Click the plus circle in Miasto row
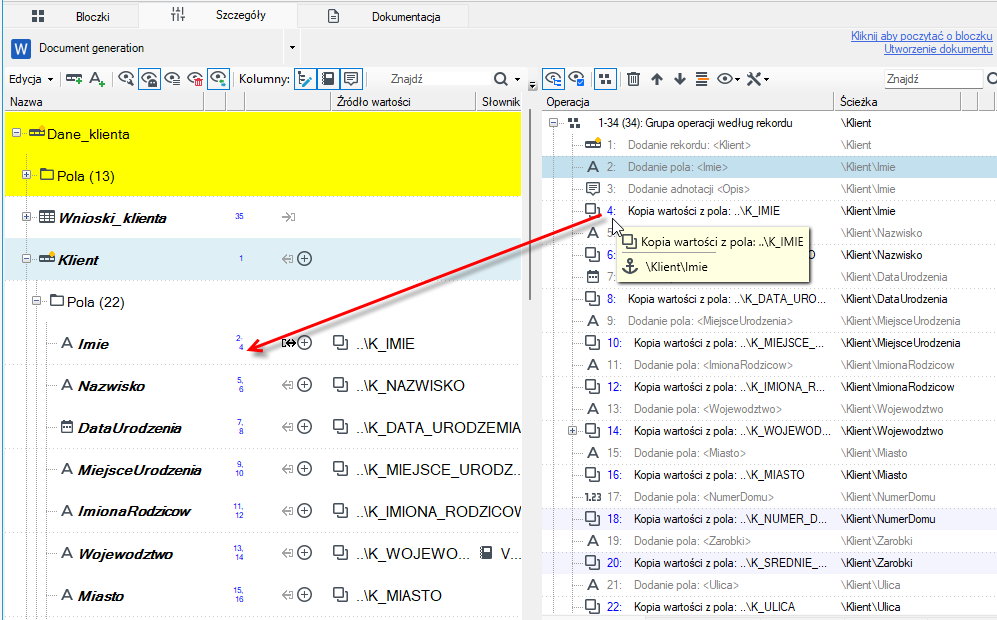Image resolution: width=997 pixels, height=620 pixels. tap(305, 595)
